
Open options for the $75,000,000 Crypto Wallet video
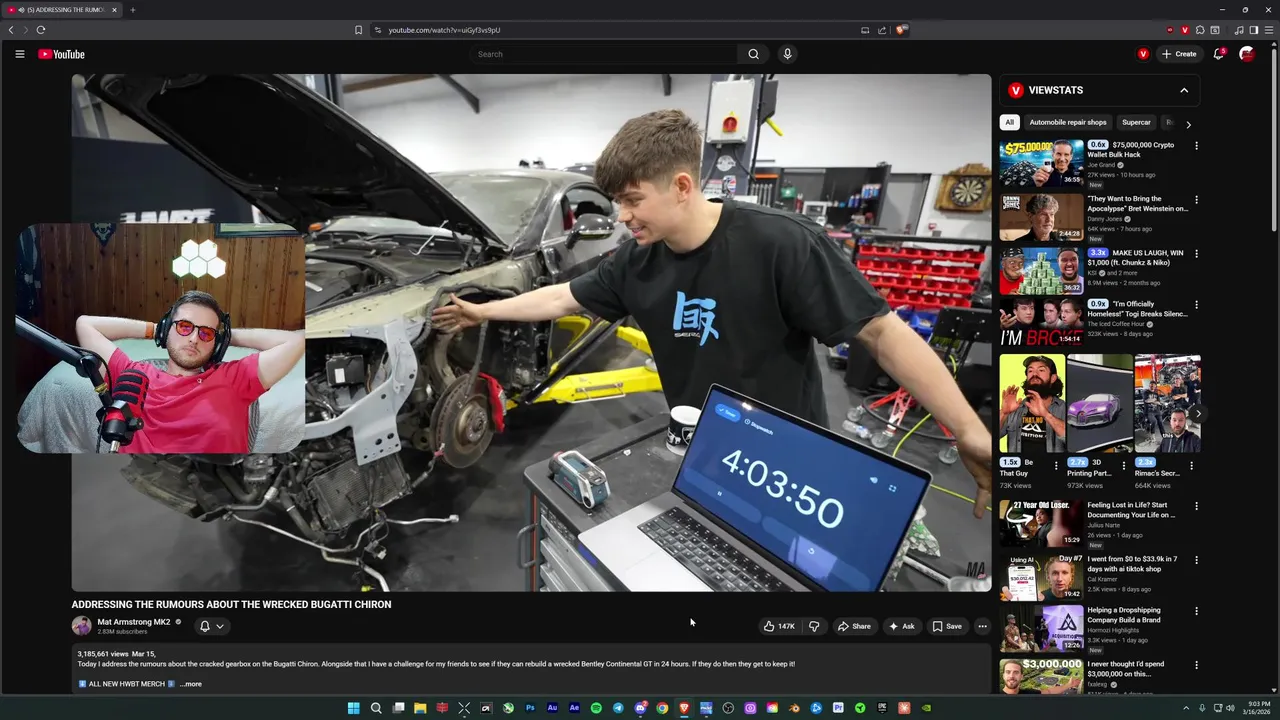[1196, 146]
